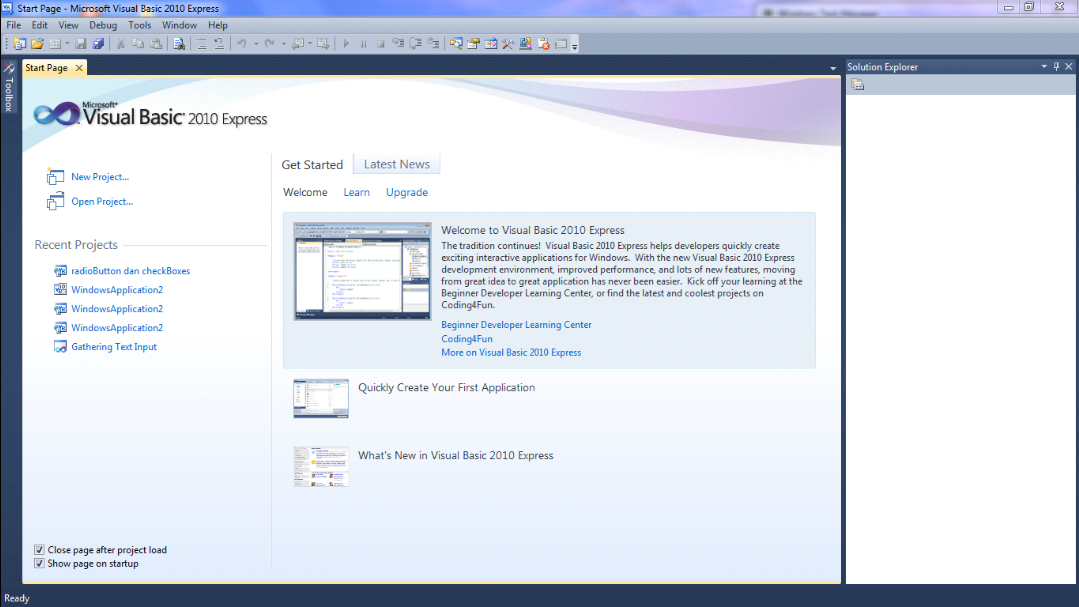Open the active documents list dropdown arrow
Screen dimensions: 1079x607
tap(833, 68)
